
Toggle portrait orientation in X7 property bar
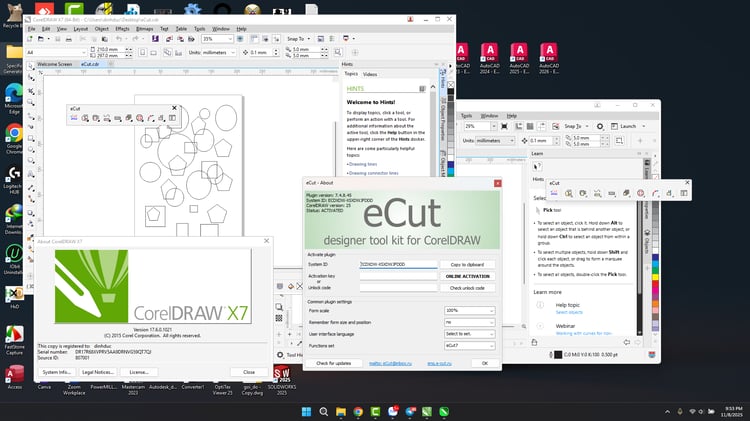(143, 53)
